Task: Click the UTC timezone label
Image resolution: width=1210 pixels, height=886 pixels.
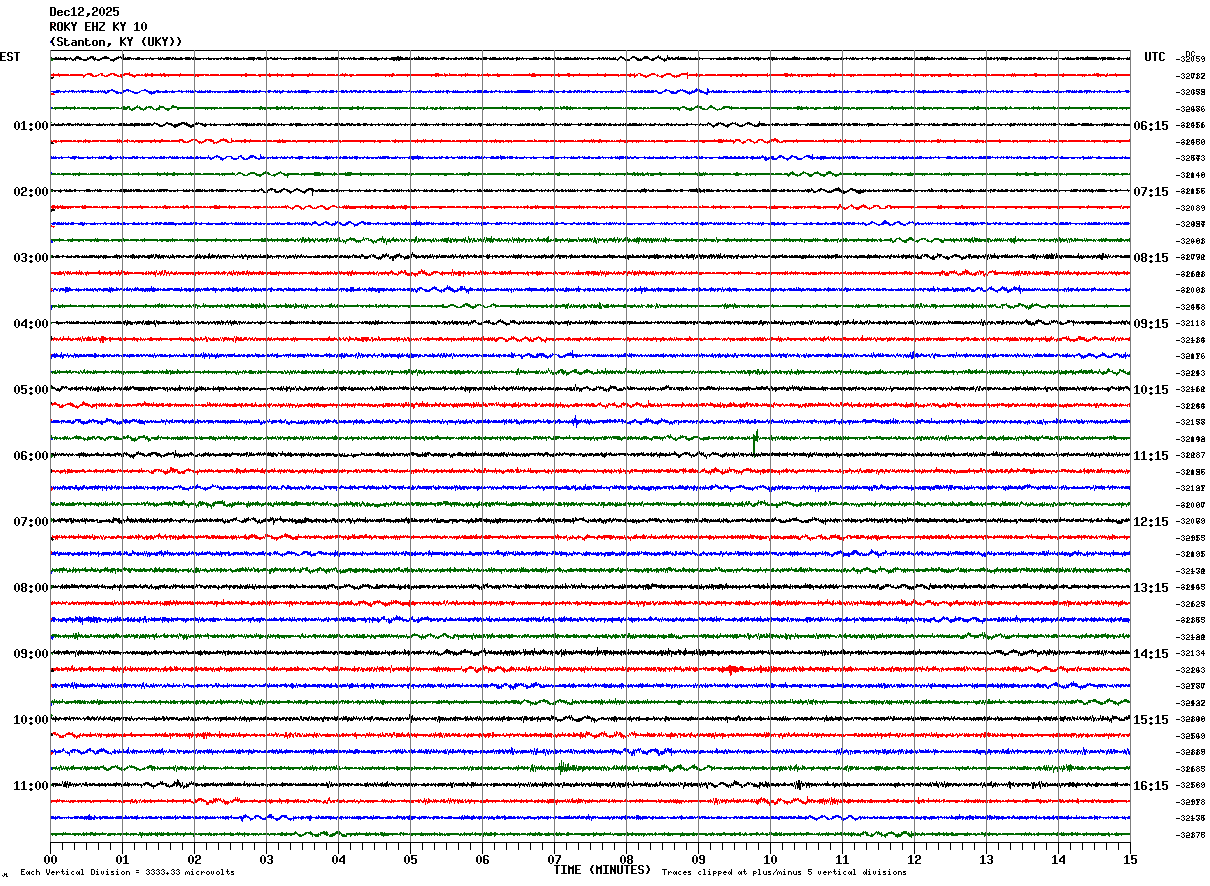Action: pyautogui.click(x=1155, y=57)
